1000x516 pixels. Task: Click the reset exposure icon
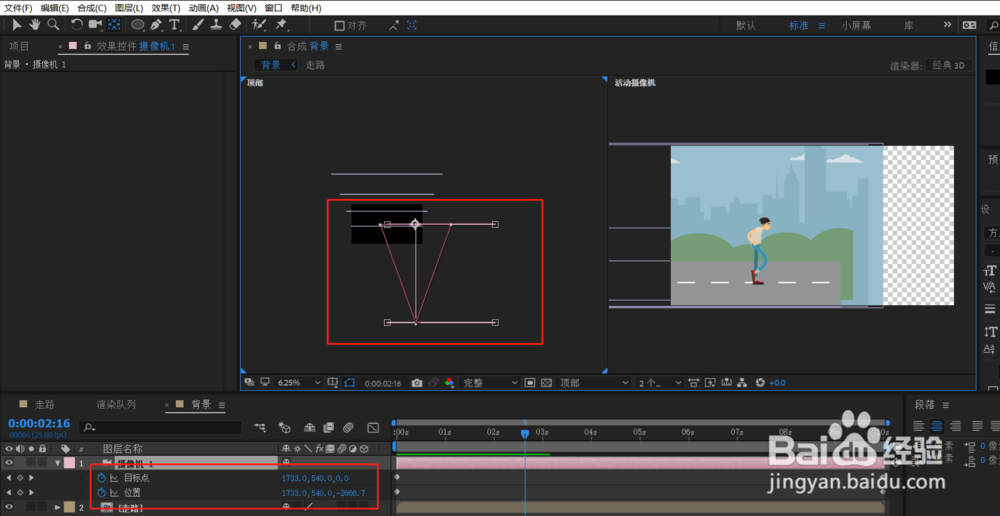(760, 383)
